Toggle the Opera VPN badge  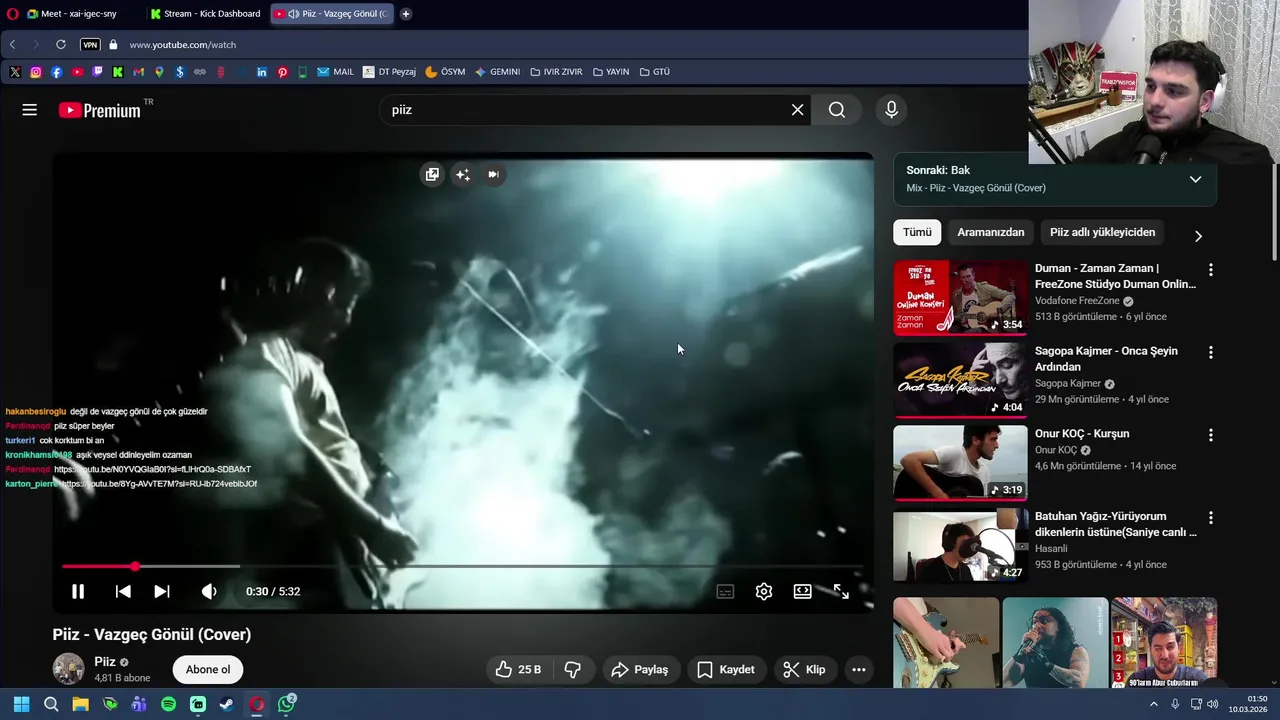click(x=90, y=45)
